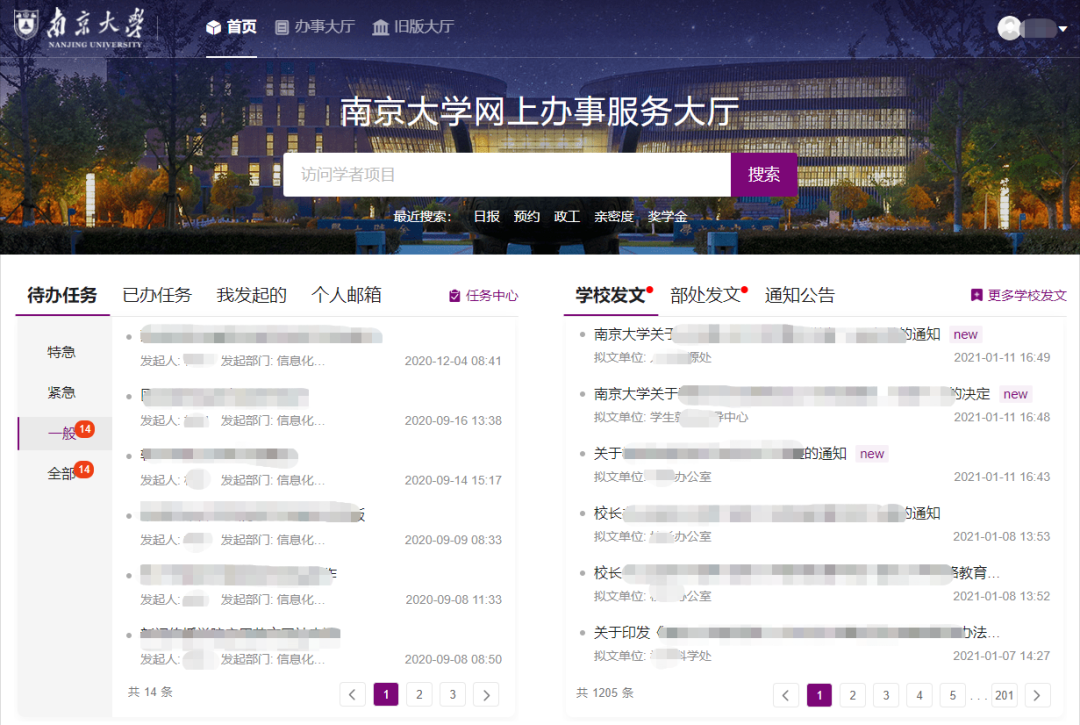Select page 1 in task pagination
1080x725 pixels.
(x=386, y=695)
